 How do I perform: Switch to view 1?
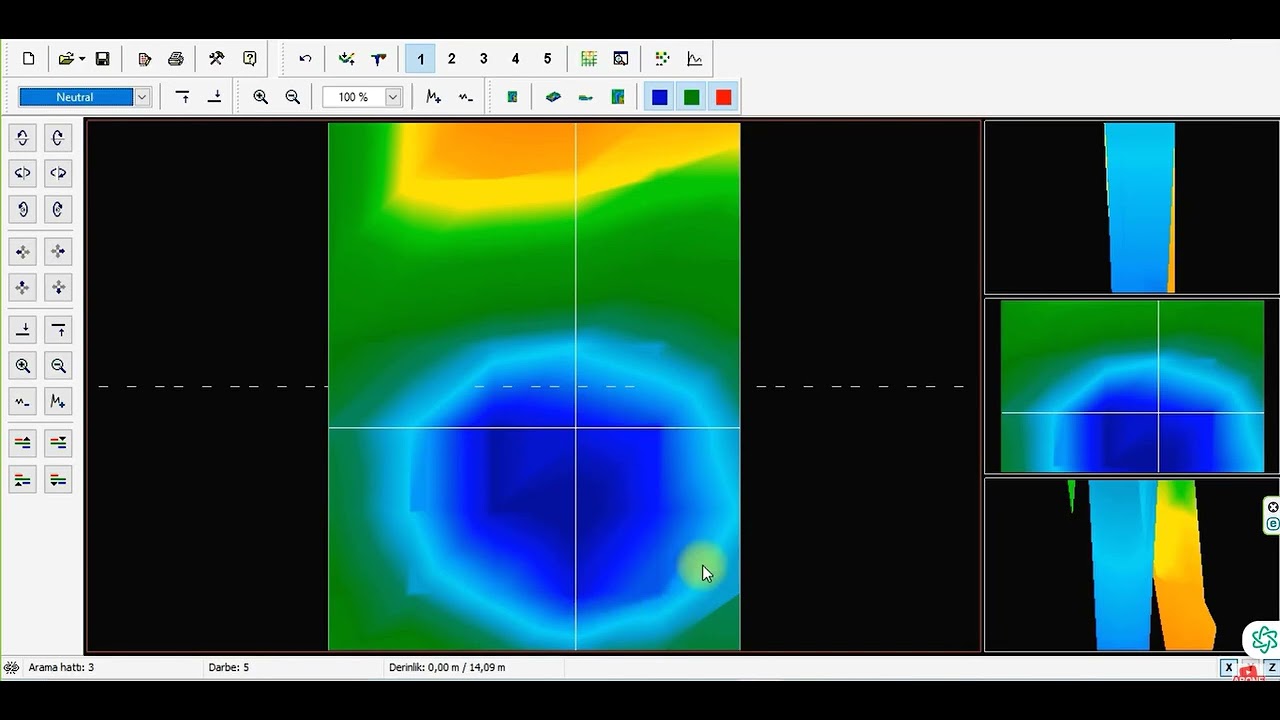point(420,59)
